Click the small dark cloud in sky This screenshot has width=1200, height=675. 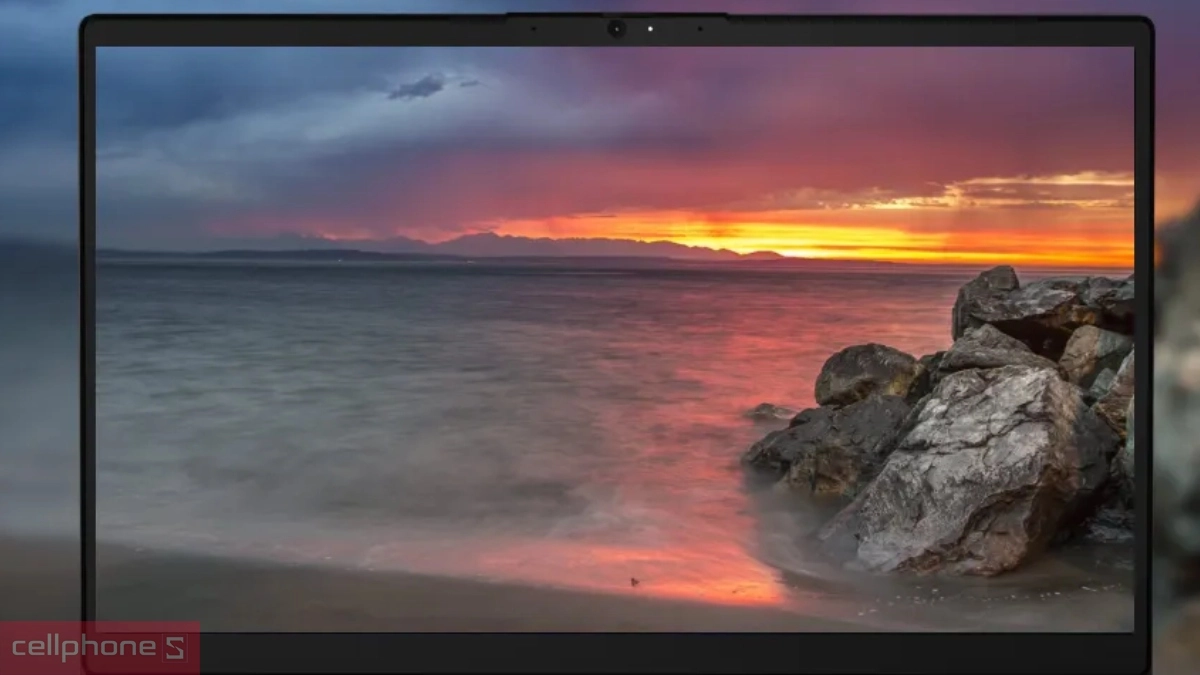click(417, 88)
